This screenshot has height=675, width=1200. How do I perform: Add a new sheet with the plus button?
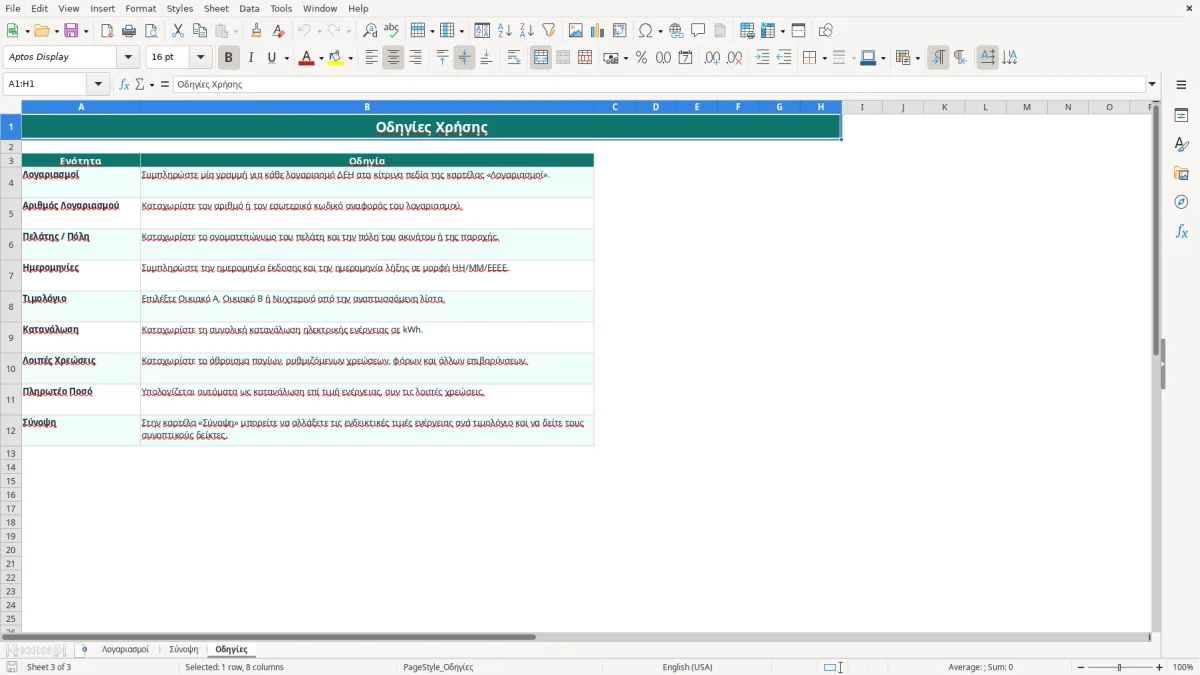point(84,650)
